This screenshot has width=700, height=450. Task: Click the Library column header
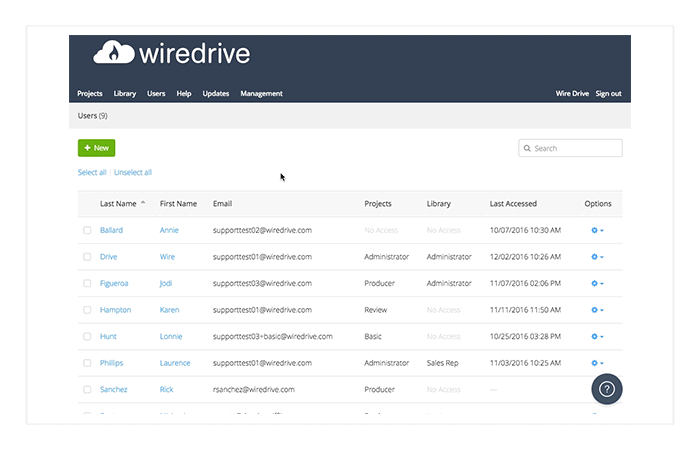[x=438, y=204]
